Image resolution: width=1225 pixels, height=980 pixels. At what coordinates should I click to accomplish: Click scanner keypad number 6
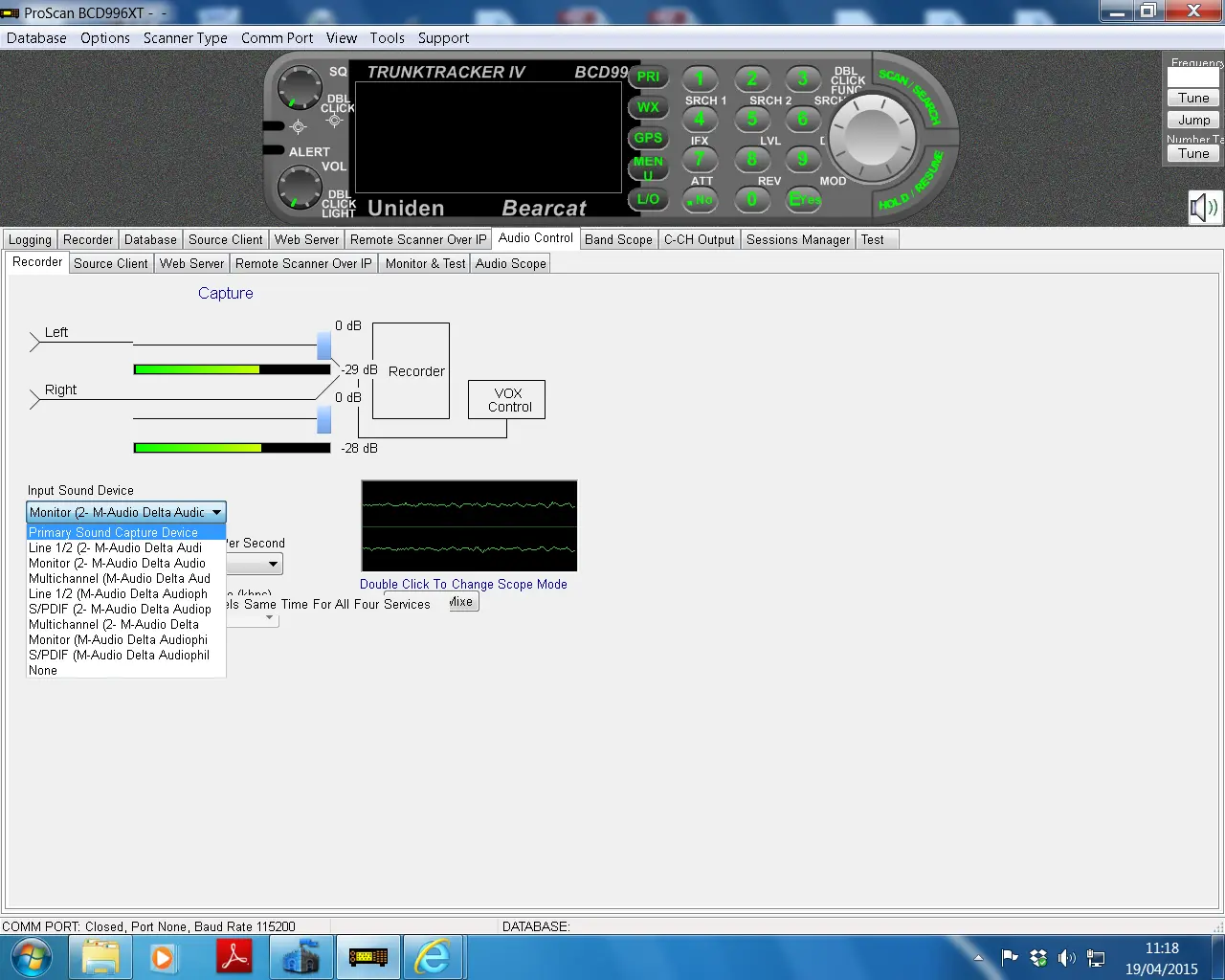(802, 120)
